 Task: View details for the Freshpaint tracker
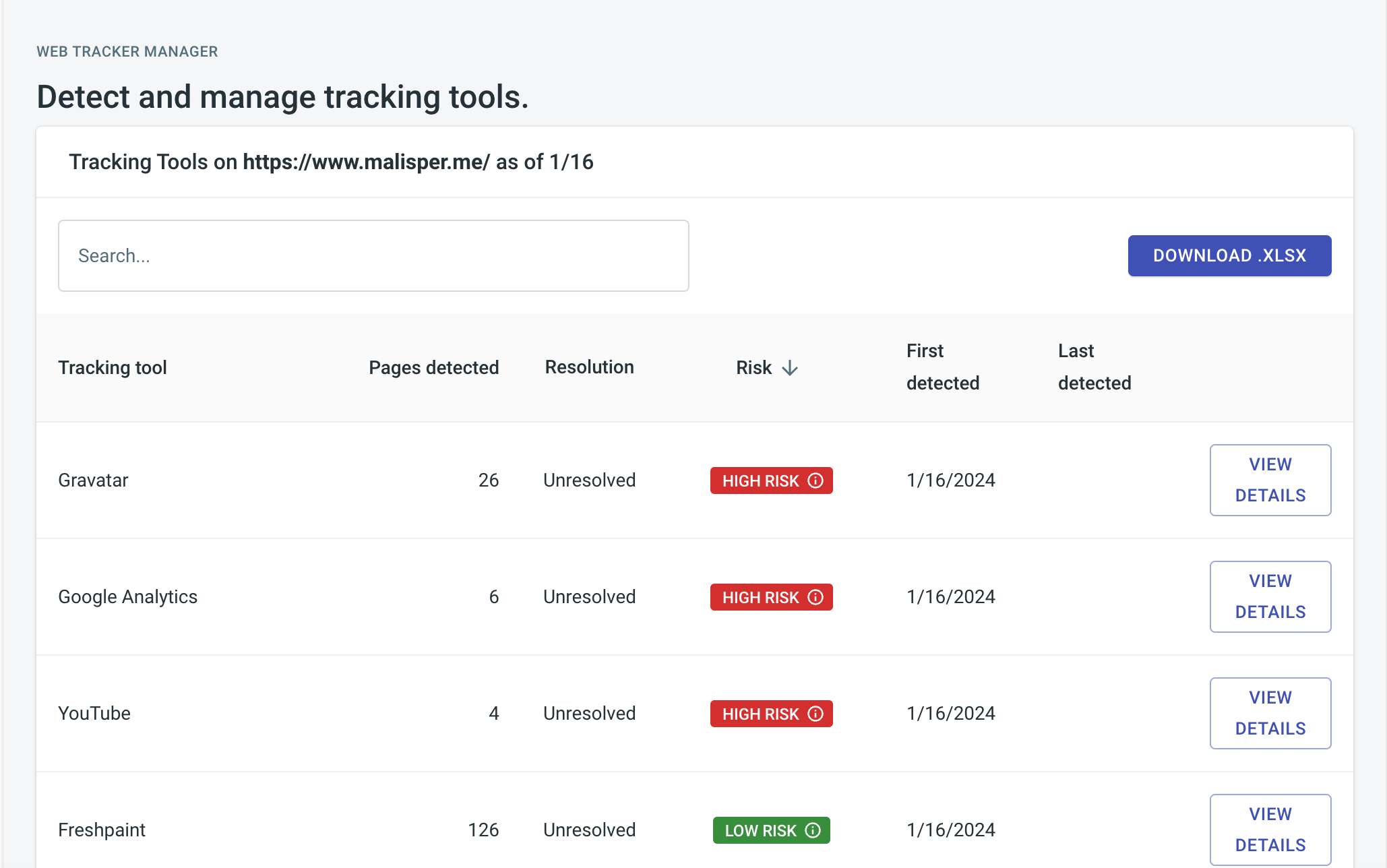(1270, 829)
